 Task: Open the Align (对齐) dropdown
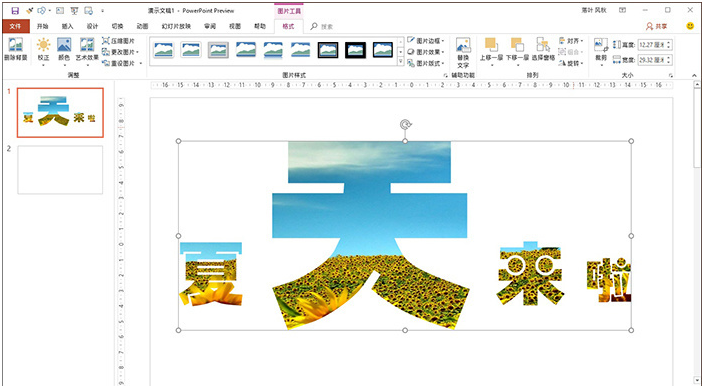point(571,41)
